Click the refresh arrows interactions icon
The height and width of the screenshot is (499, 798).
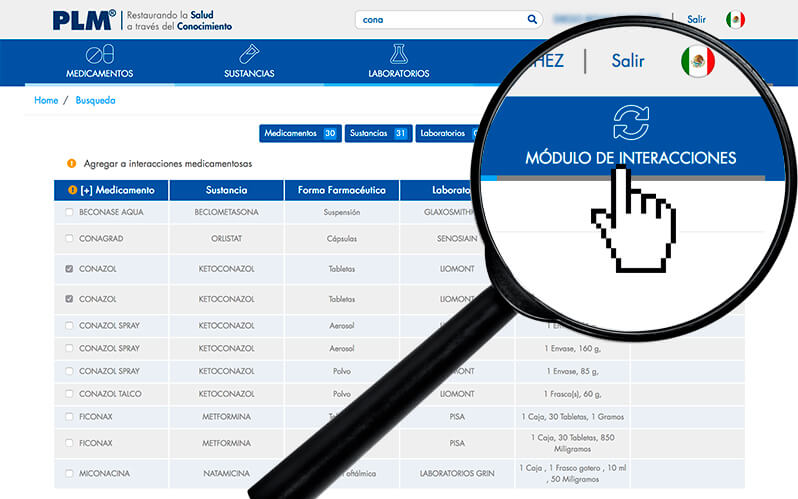[631, 122]
